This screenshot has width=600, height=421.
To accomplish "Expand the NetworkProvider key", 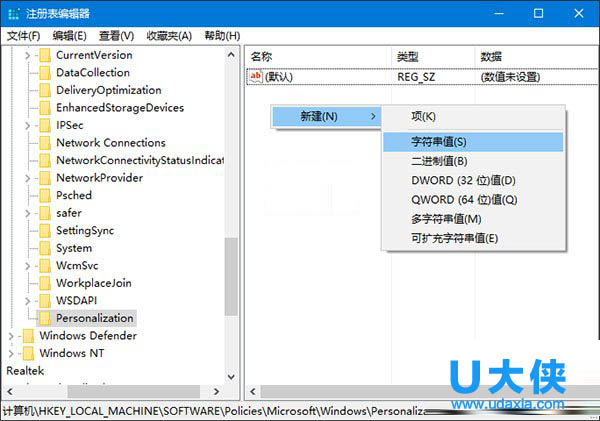I will tap(28, 178).
